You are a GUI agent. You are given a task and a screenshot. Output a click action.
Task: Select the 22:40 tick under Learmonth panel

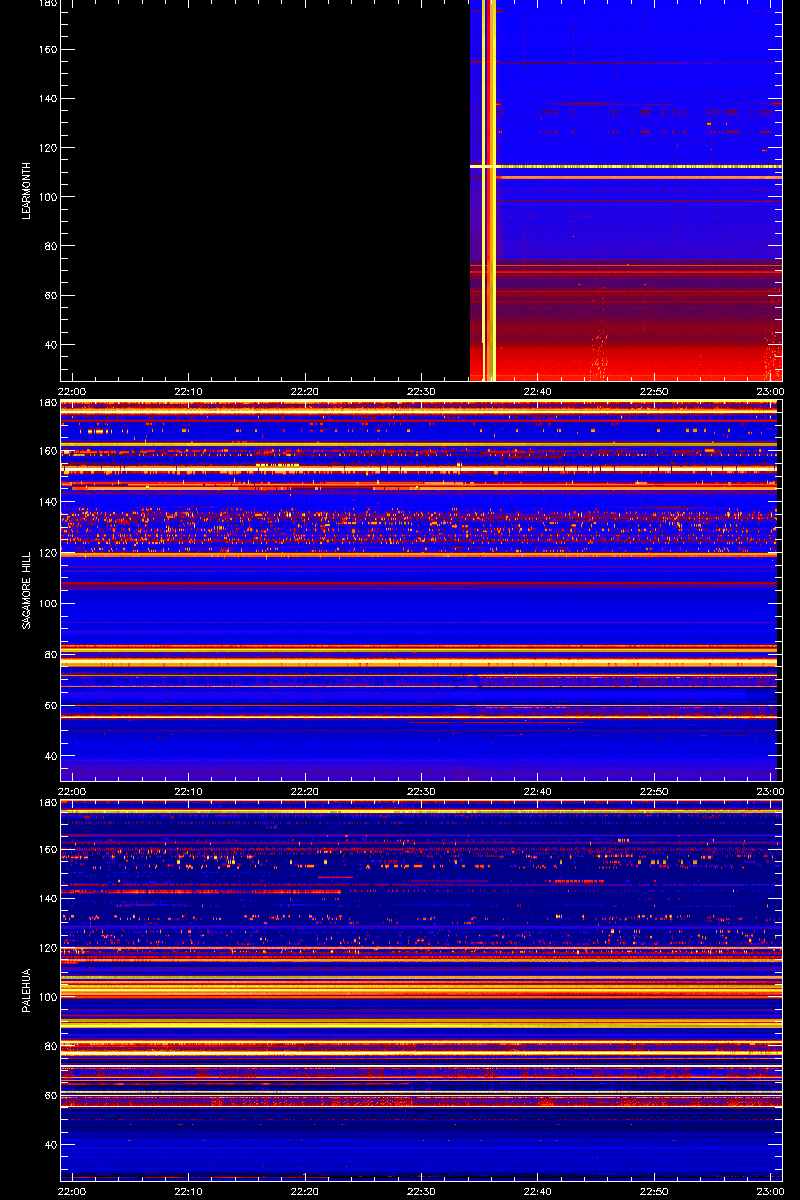click(x=538, y=391)
